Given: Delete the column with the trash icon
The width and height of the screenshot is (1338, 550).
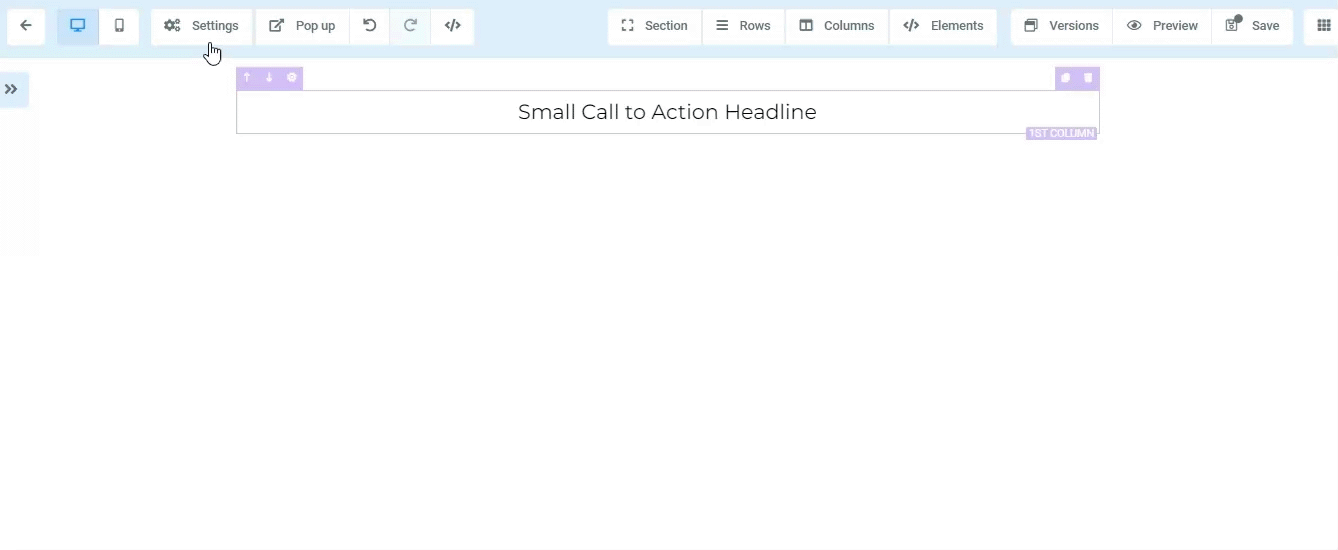Looking at the screenshot, I should 1088,78.
